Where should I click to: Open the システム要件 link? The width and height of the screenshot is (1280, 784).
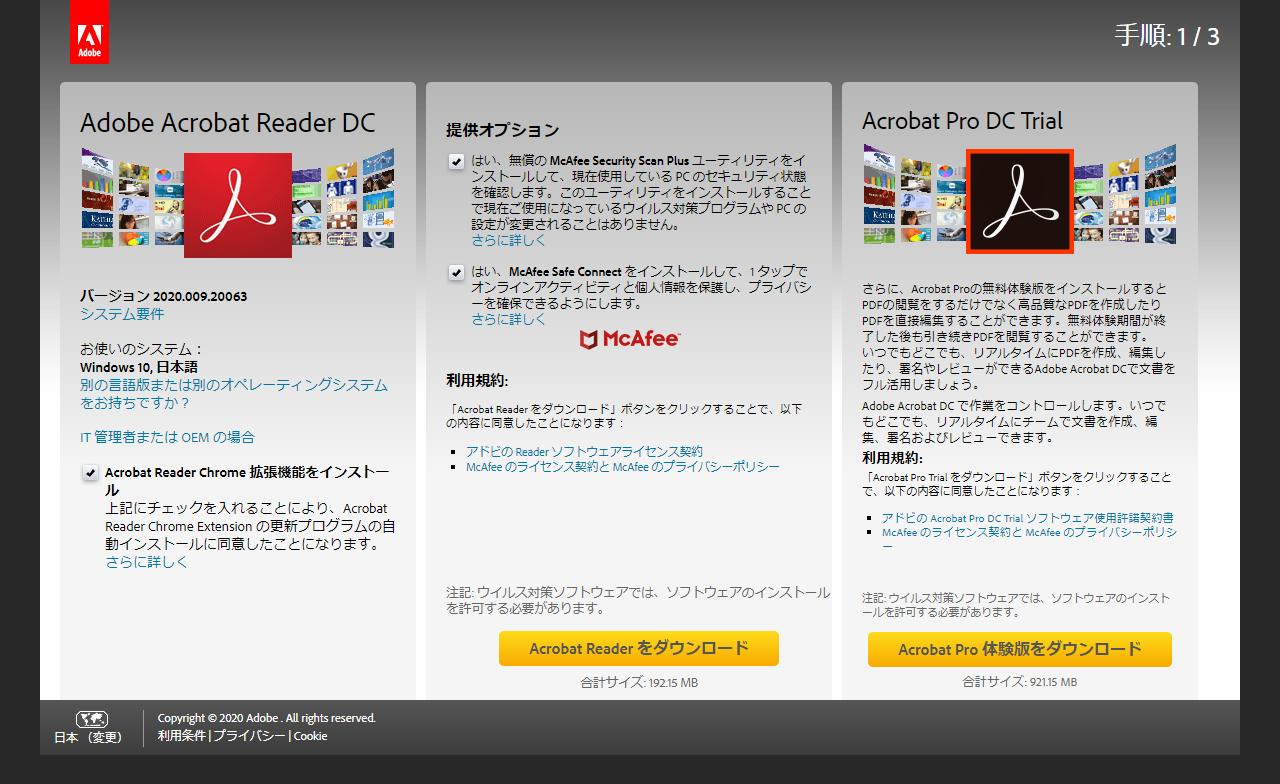122,314
